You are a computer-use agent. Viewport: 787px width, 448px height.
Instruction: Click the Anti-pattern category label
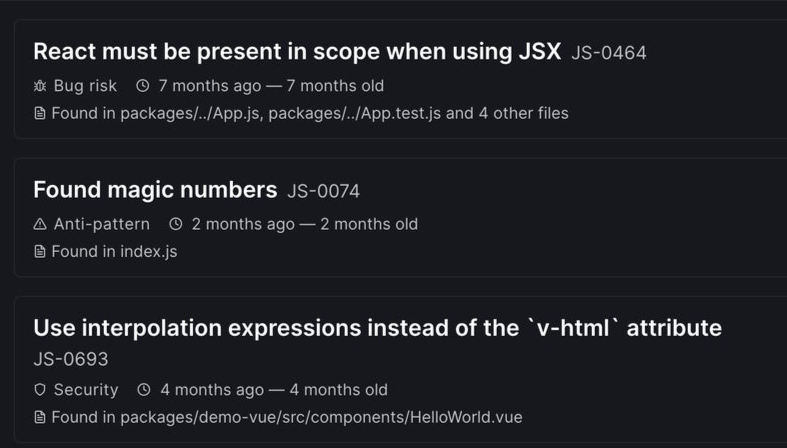coord(101,224)
